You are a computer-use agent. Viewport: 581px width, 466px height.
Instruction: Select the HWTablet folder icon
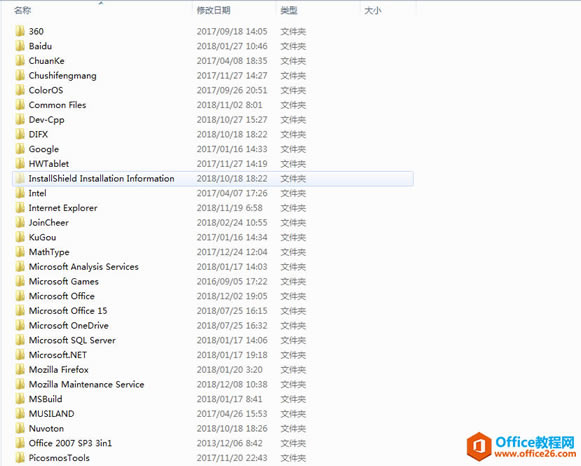tap(20, 164)
